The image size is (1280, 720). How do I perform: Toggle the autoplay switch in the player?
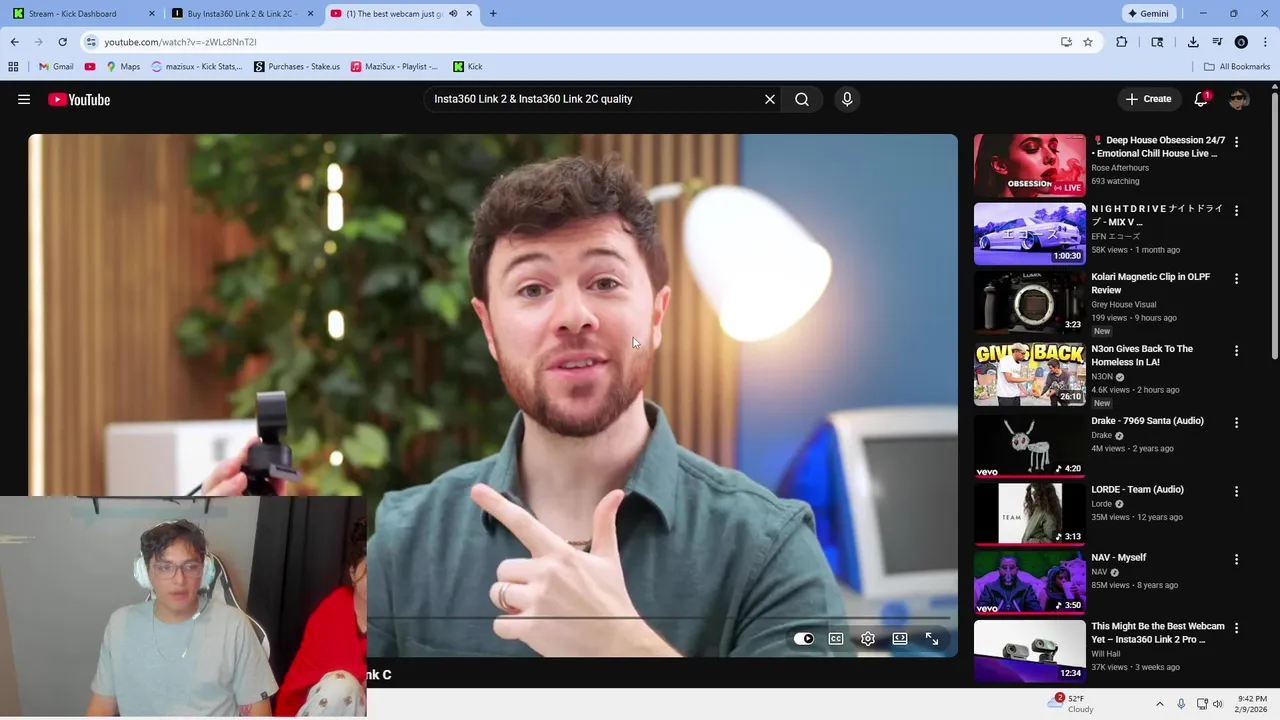click(804, 639)
